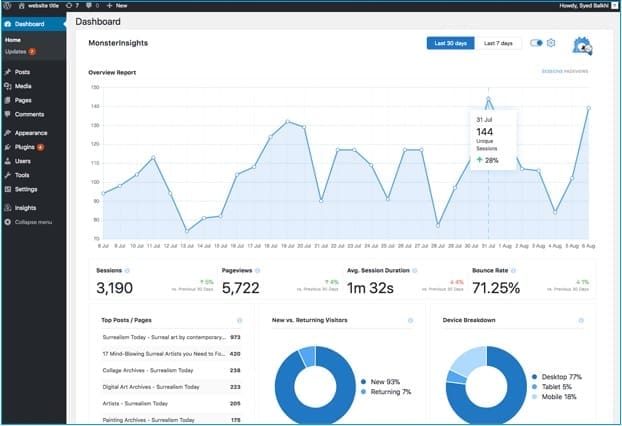Select the Last 30 days range

coord(450,43)
